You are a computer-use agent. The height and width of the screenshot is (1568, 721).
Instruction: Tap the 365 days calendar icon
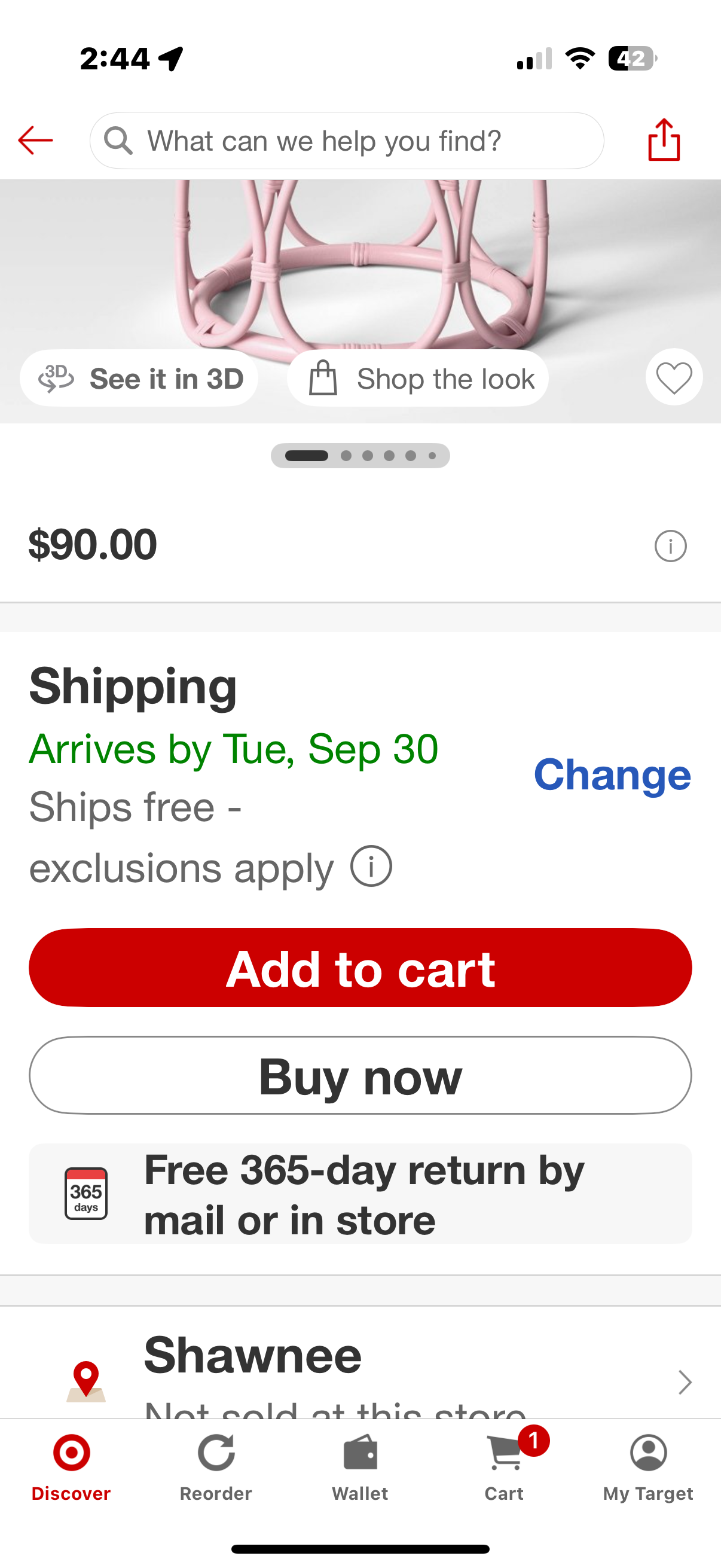[85, 1193]
